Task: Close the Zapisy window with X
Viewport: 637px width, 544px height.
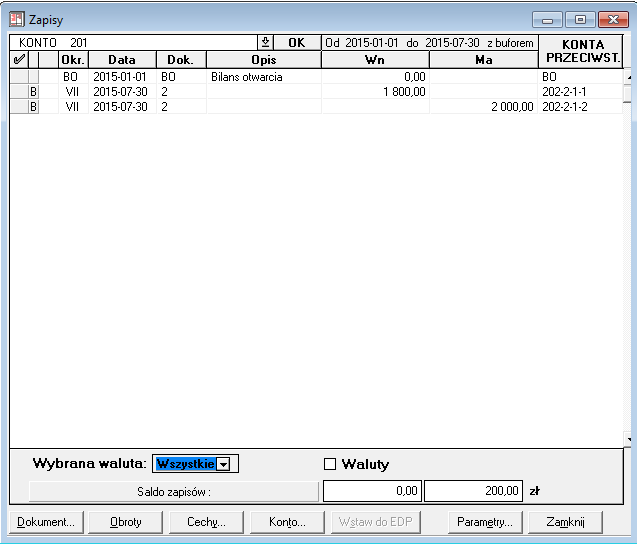Action: [x=613, y=20]
